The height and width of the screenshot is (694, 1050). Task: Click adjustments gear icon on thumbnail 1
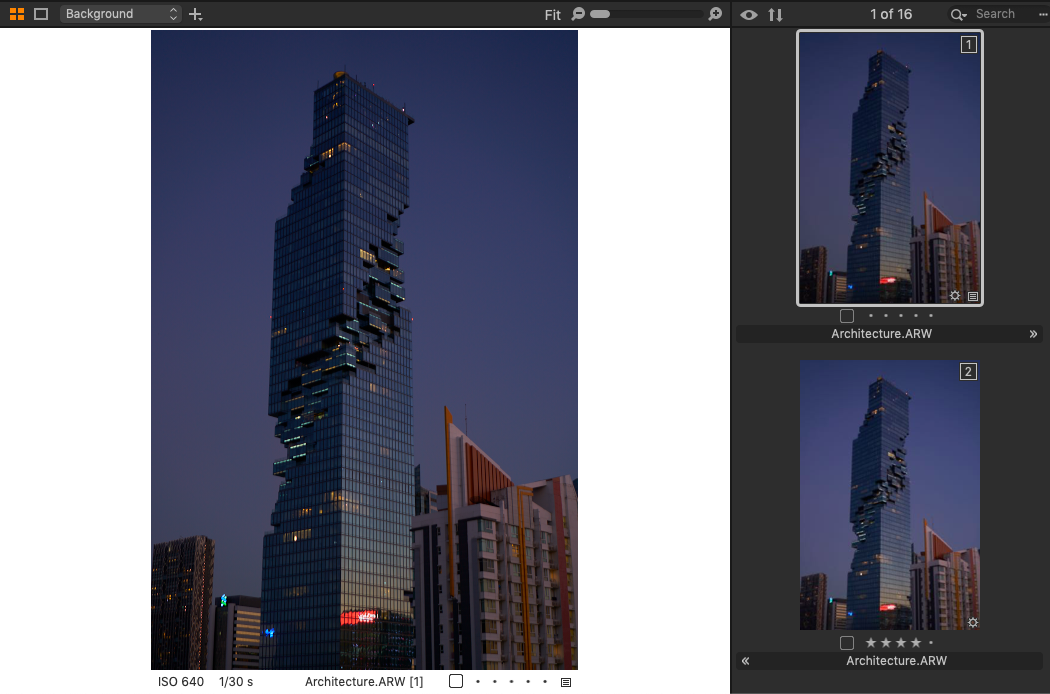click(955, 295)
